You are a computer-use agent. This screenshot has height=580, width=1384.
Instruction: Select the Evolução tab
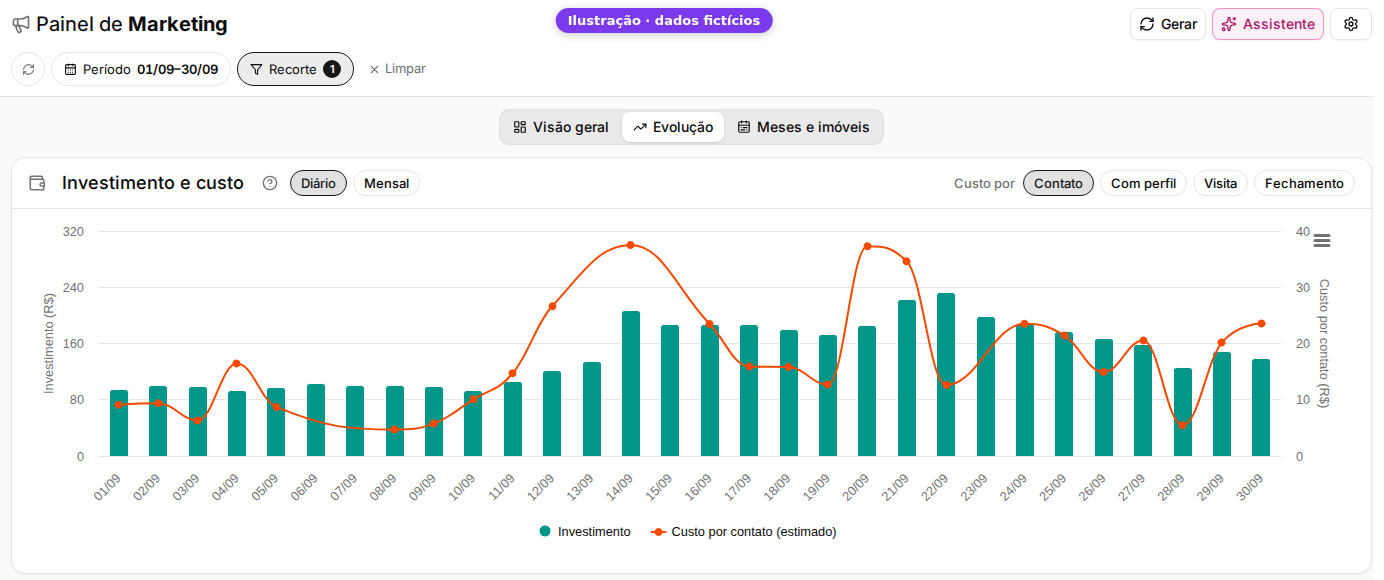[x=673, y=127]
